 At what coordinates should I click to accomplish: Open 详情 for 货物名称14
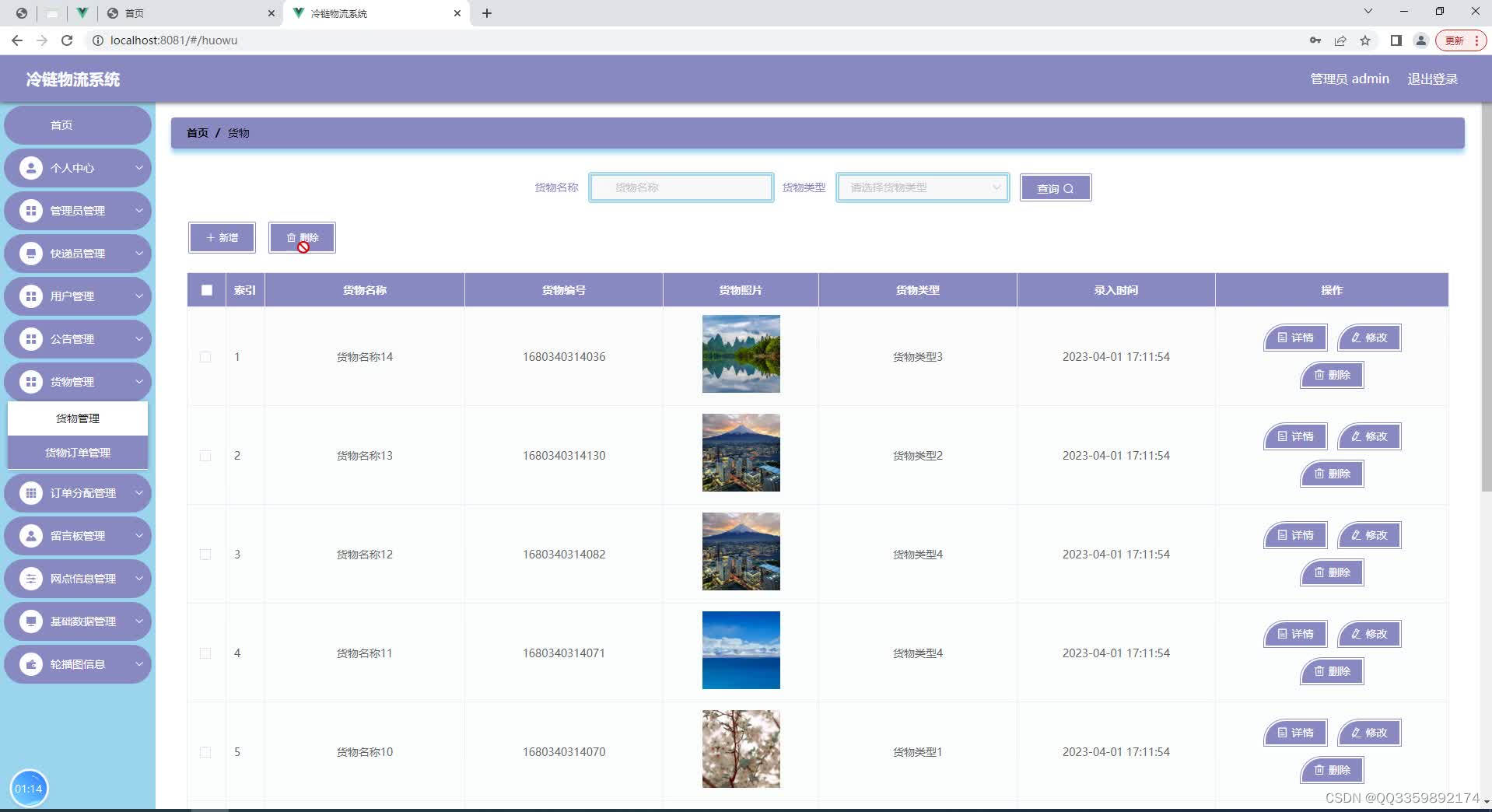tap(1295, 338)
